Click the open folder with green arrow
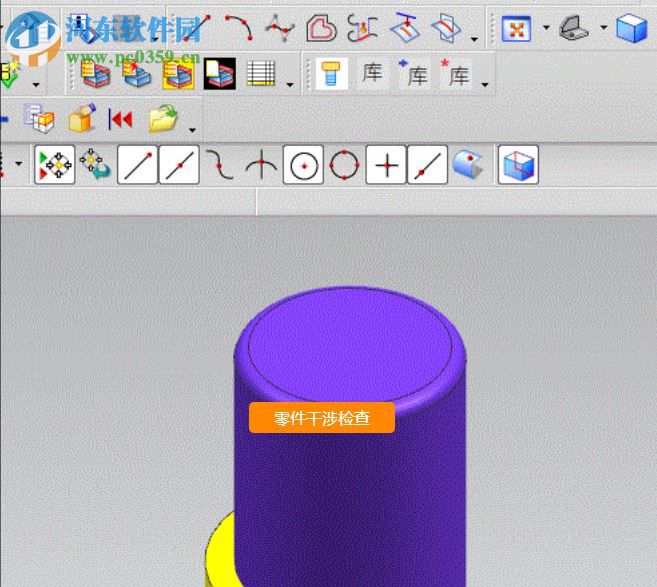657x587 pixels. pyautogui.click(x=163, y=119)
